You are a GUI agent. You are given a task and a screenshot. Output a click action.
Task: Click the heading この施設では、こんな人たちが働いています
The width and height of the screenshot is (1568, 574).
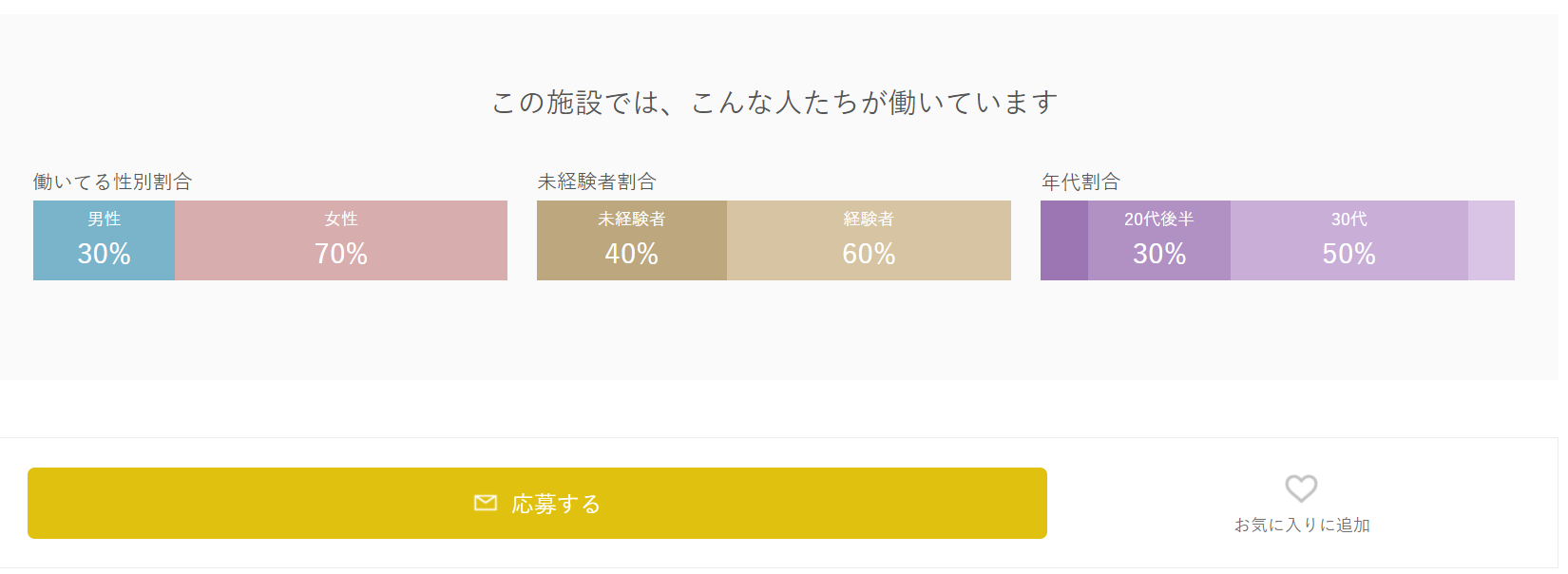click(x=774, y=103)
